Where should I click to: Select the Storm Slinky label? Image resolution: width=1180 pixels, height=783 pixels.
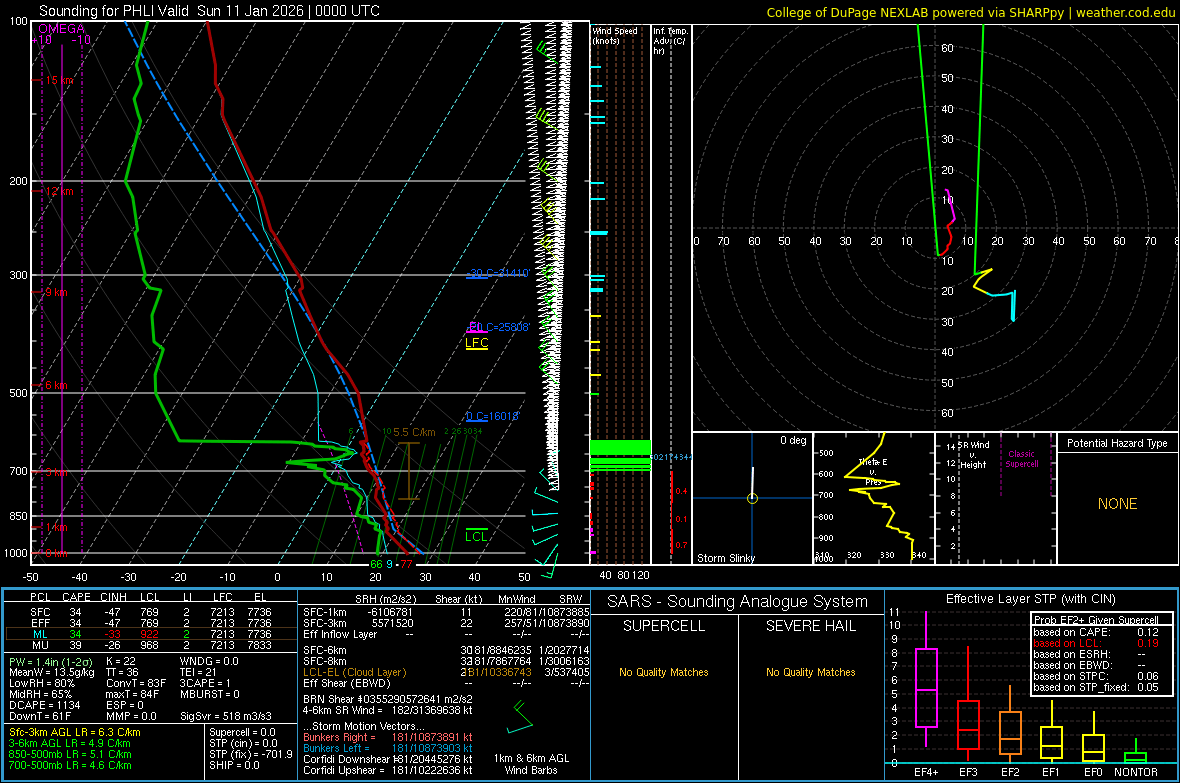[x=725, y=558]
